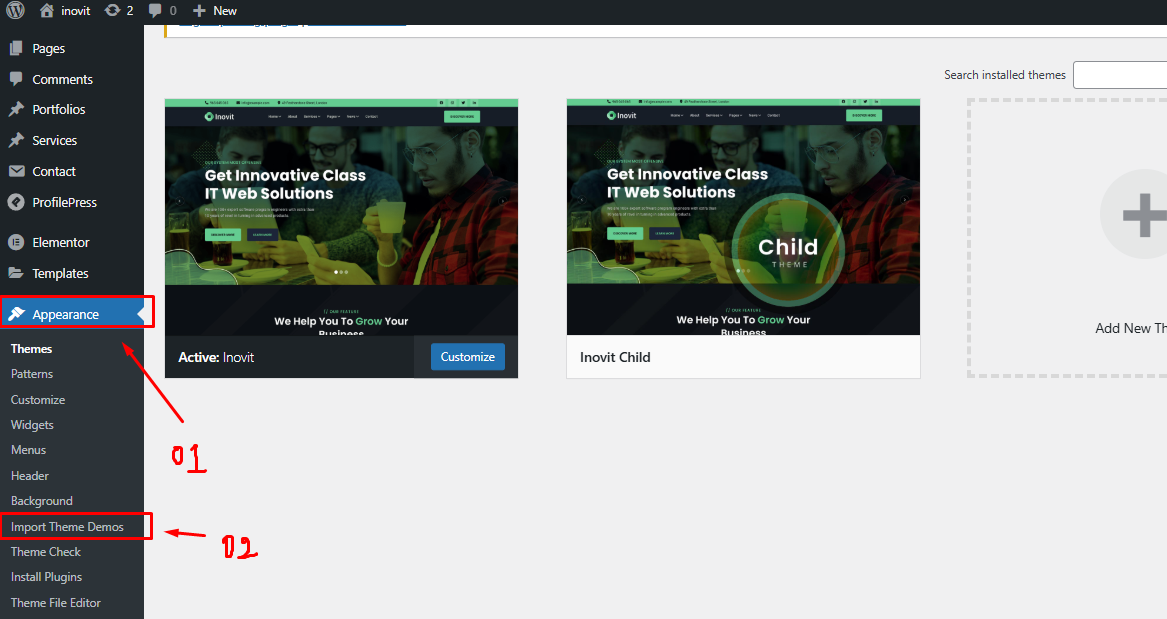This screenshot has height=619, width=1167.
Task: Click the Inovit Child theme name
Action: (x=616, y=357)
